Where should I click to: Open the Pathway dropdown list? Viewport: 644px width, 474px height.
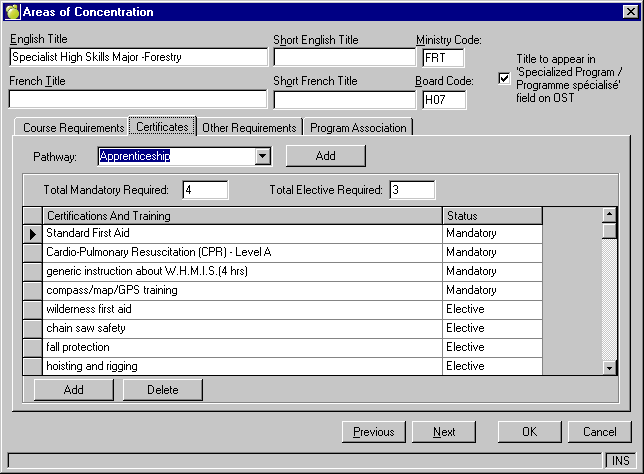coord(262,156)
